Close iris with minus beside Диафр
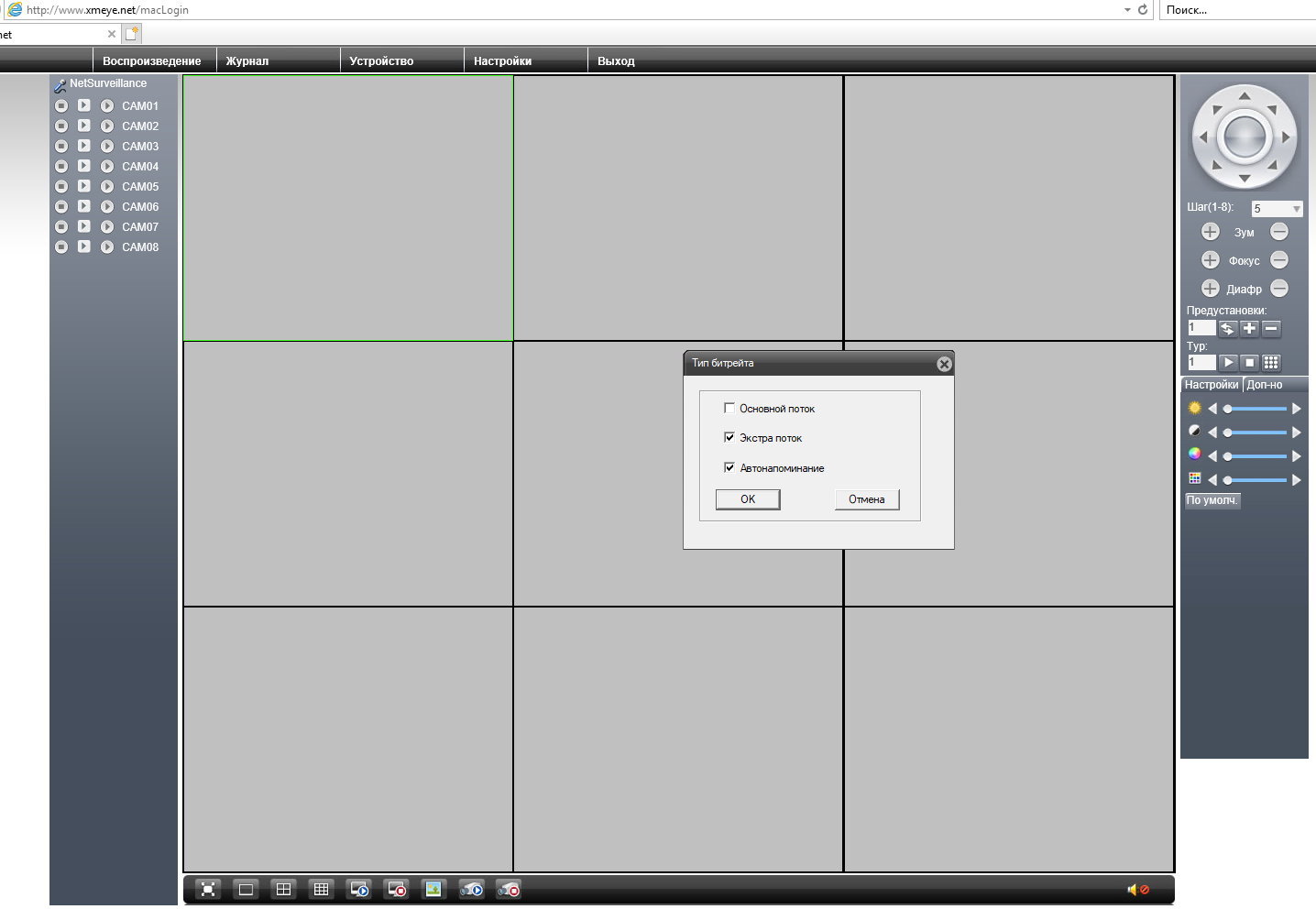 point(1279,289)
